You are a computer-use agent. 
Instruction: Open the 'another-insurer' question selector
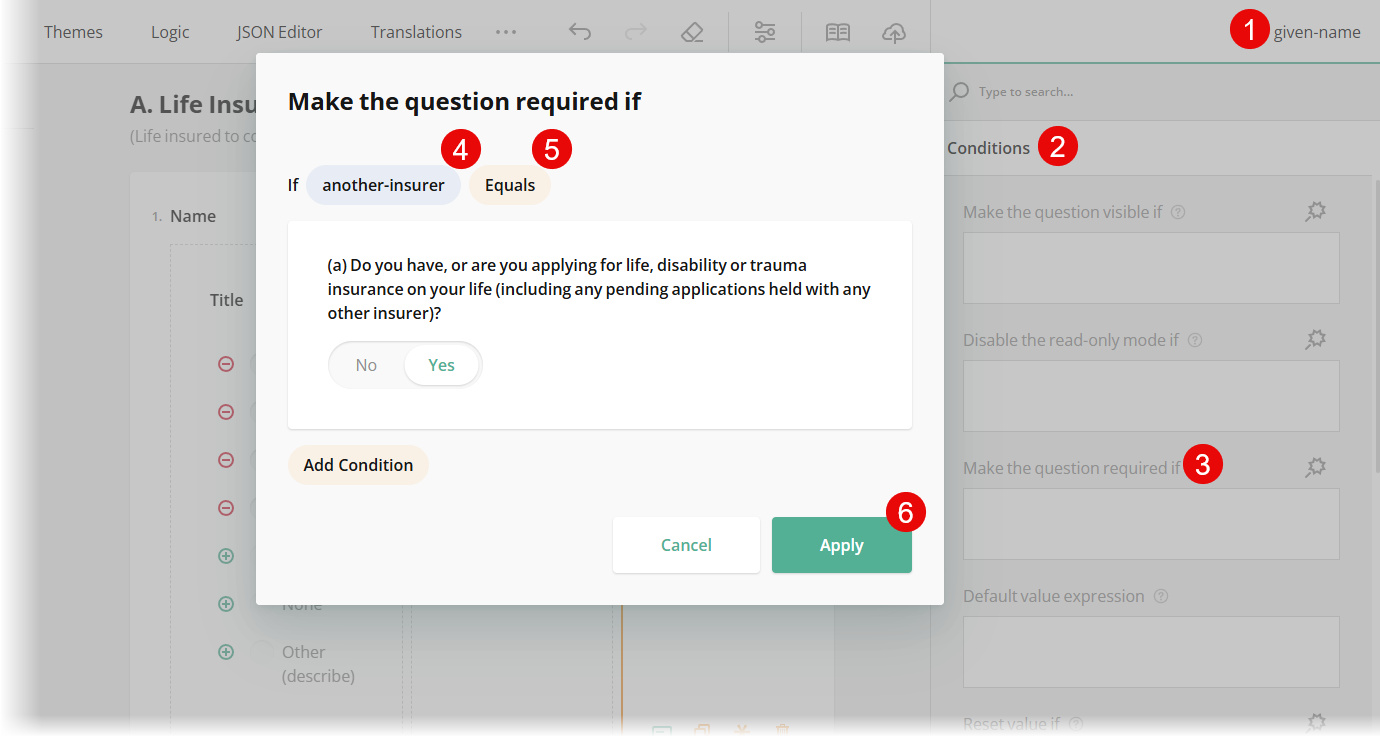[x=383, y=184]
